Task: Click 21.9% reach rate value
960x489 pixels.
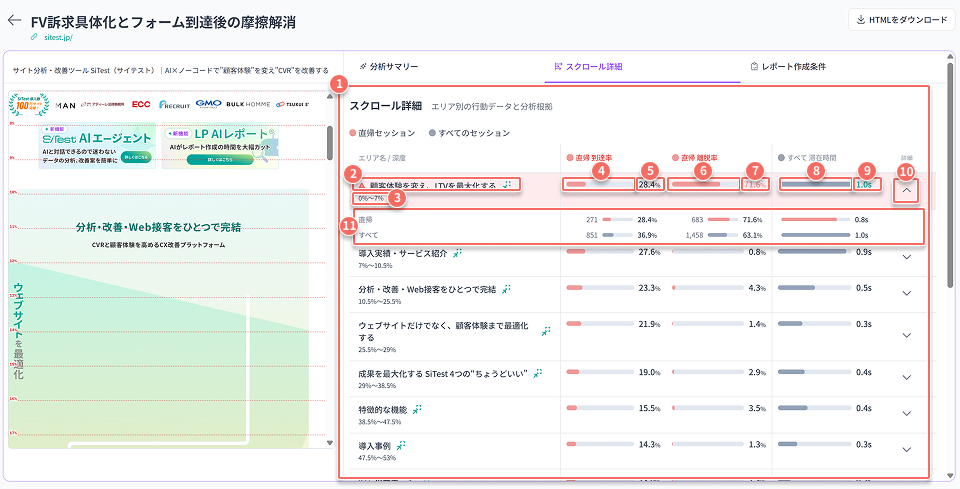Action: 649,324
